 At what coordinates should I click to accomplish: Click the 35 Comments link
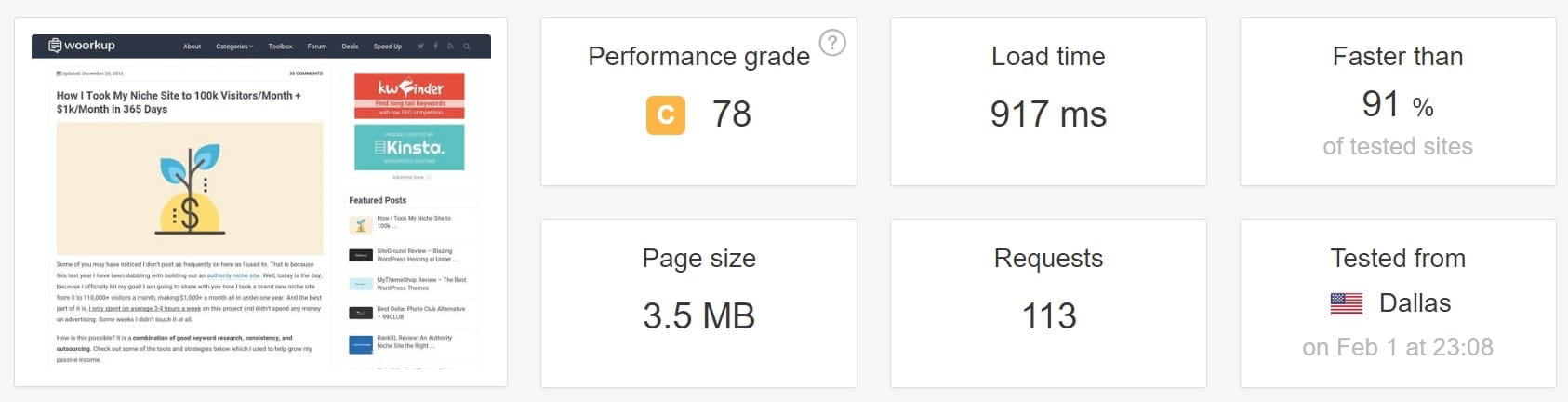306,74
